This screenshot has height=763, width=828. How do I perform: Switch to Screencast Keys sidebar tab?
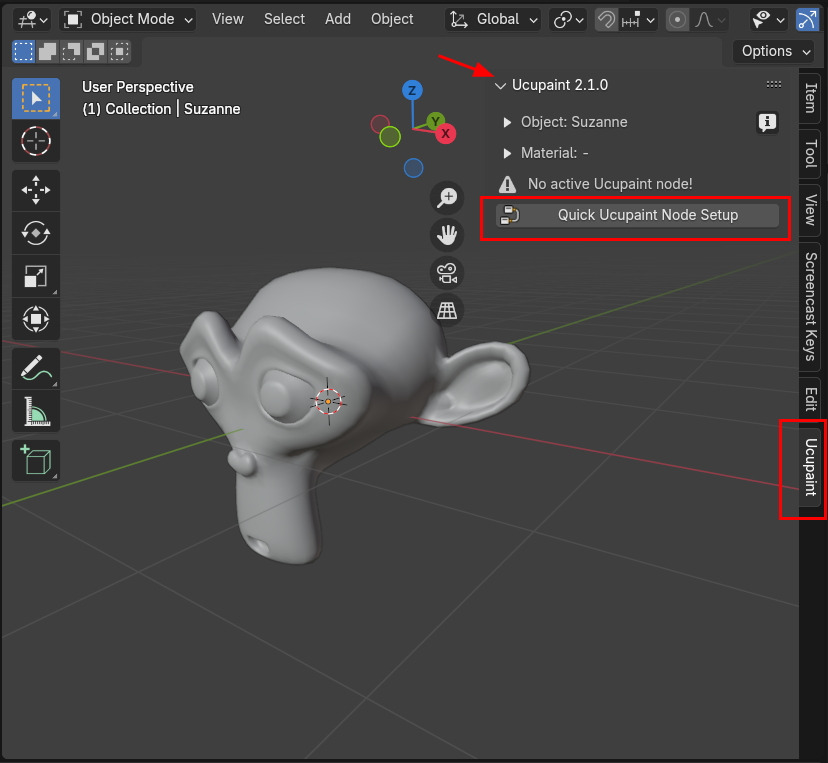point(810,307)
